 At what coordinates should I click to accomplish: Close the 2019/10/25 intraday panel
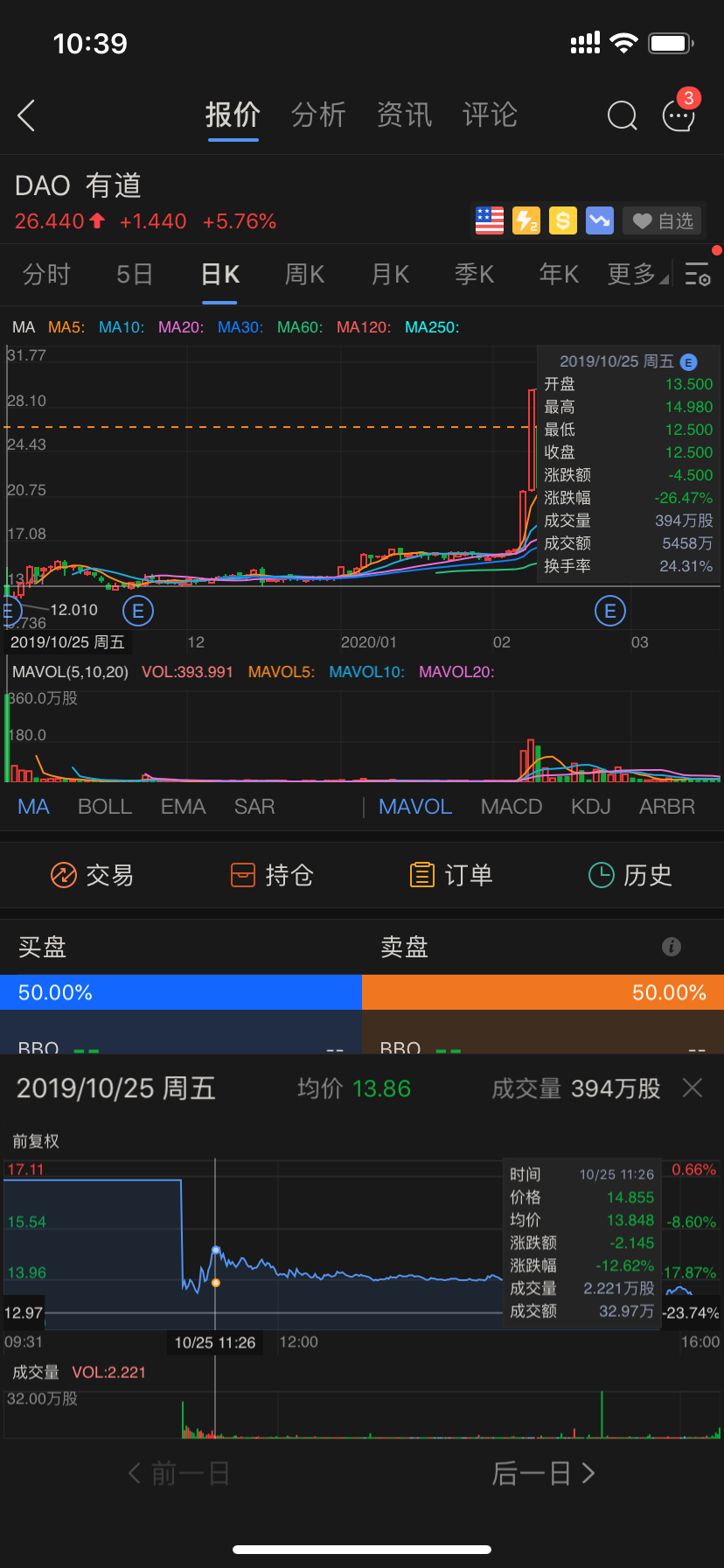(x=693, y=1088)
